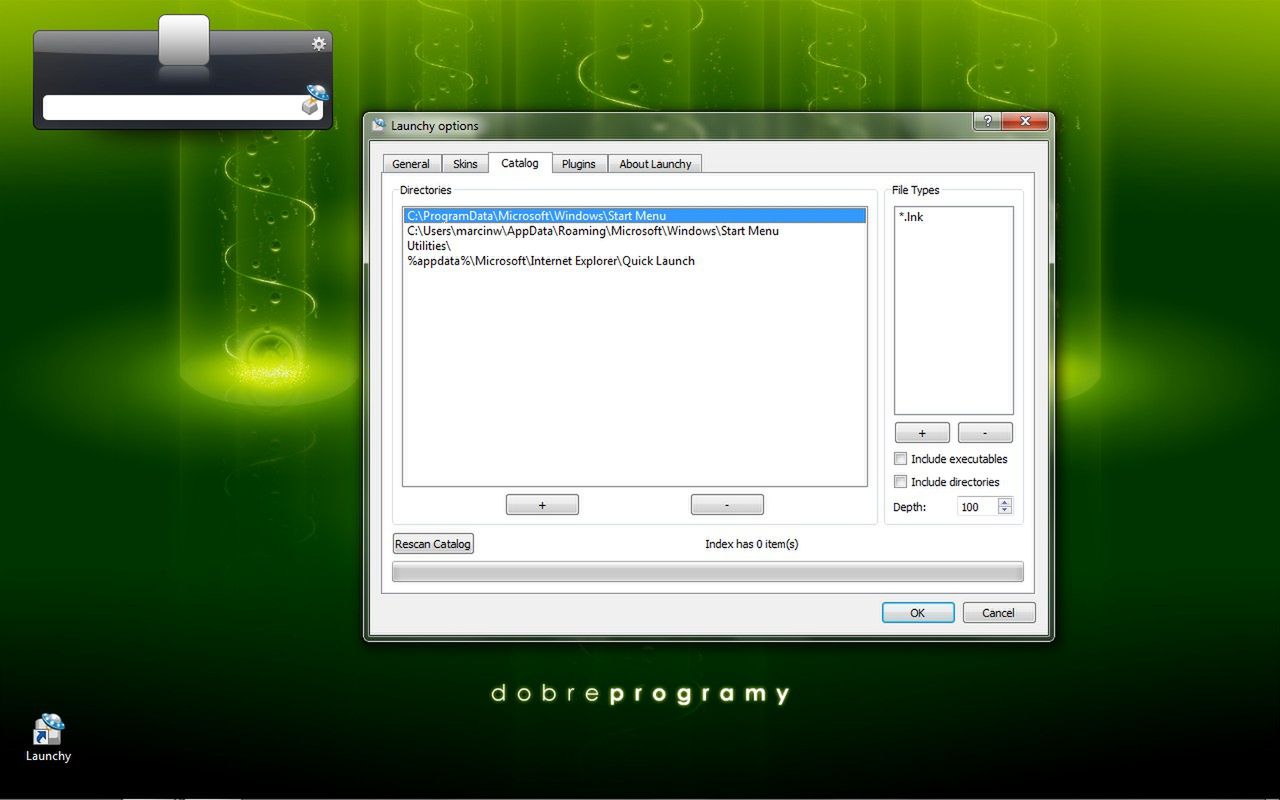Remove selected directory with minus button
This screenshot has width=1280, height=800.
point(727,505)
